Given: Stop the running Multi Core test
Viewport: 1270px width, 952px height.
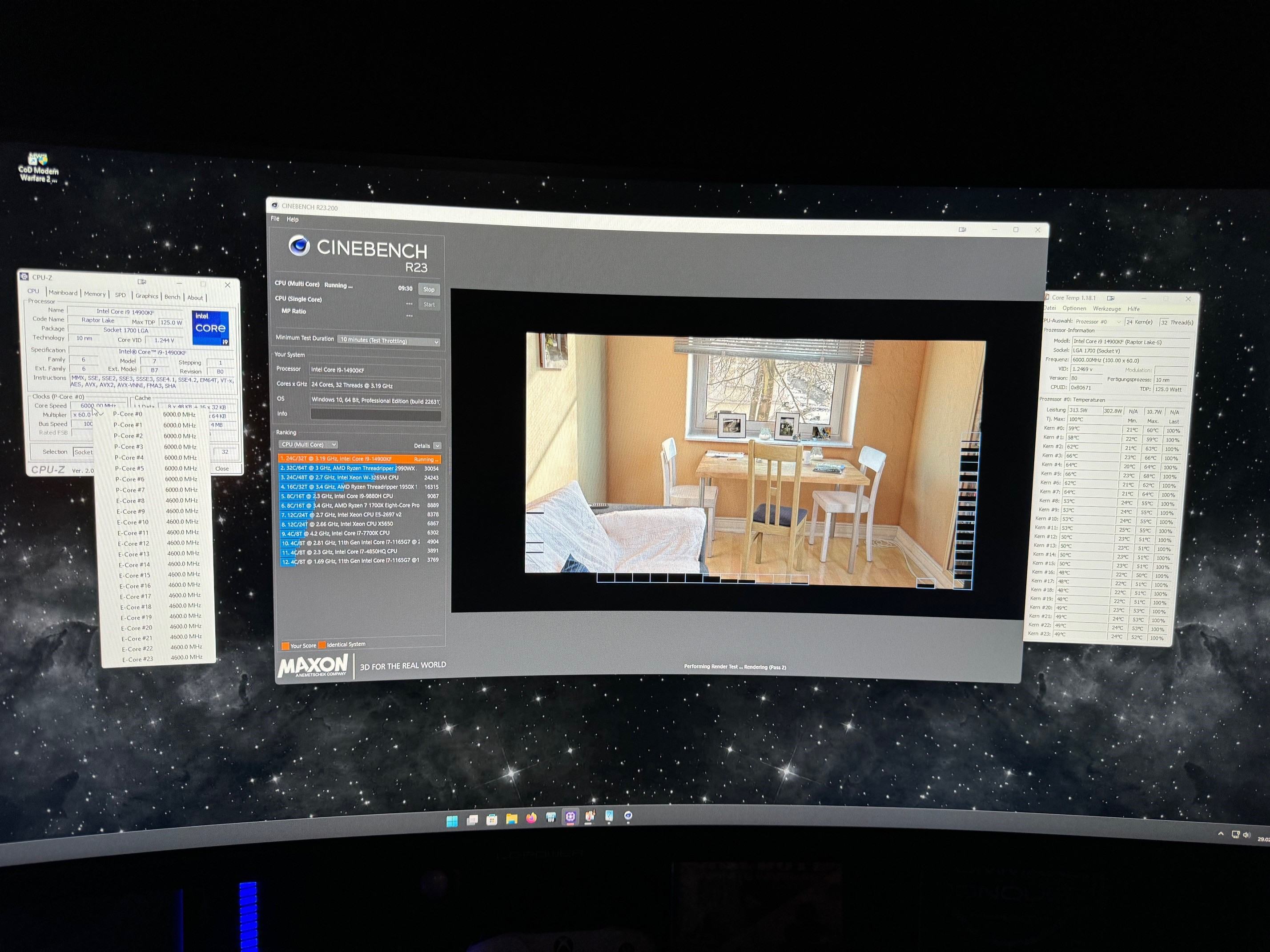Looking at the screenshot, I should (x=429, y=289).
